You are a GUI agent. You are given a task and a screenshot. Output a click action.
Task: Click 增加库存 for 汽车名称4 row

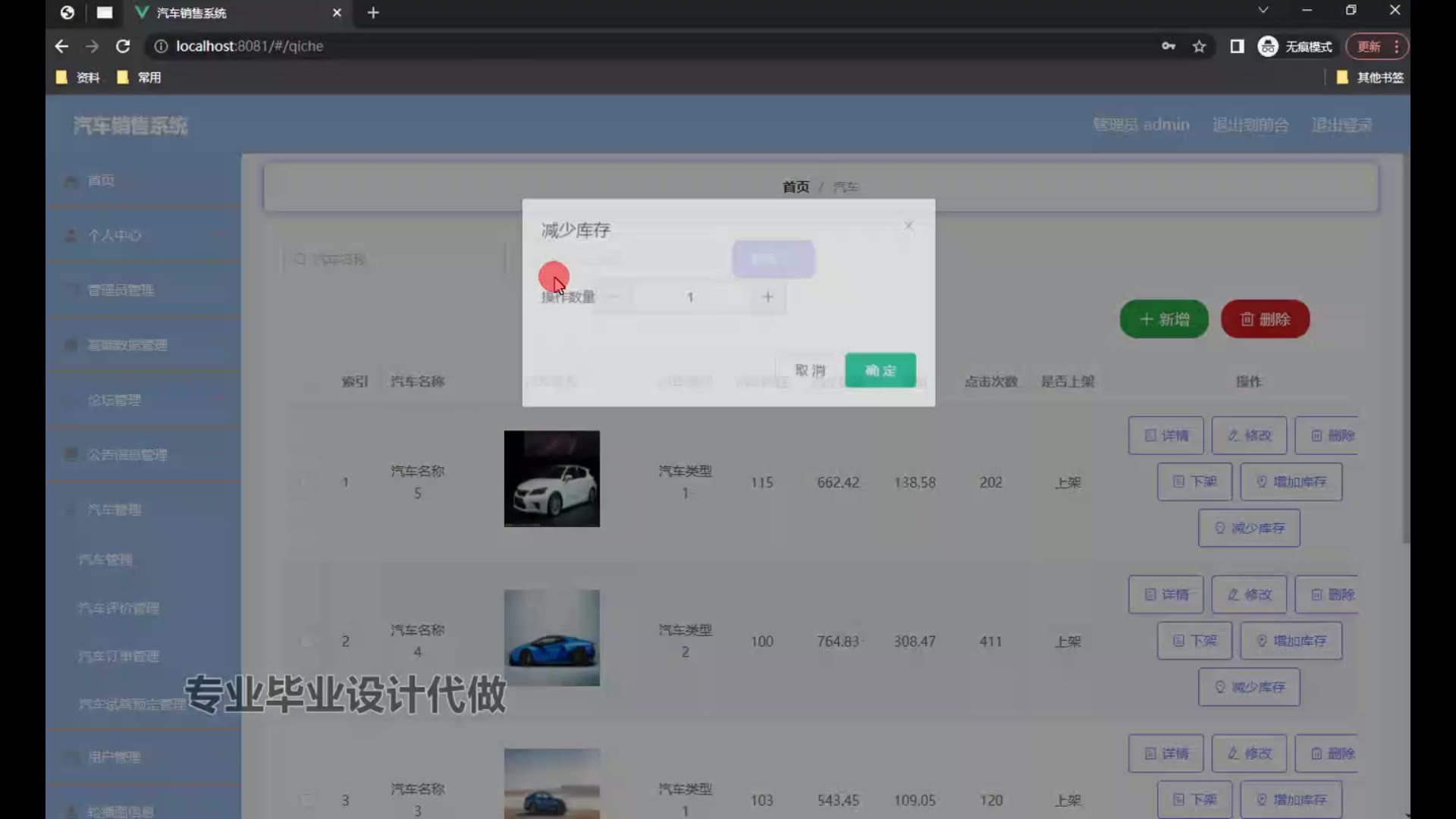click(x=1291, y=641)
